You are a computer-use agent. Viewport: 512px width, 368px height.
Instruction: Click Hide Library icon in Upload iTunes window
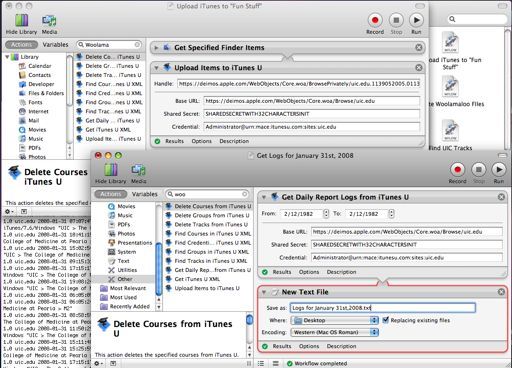click(x=22, y=21)
